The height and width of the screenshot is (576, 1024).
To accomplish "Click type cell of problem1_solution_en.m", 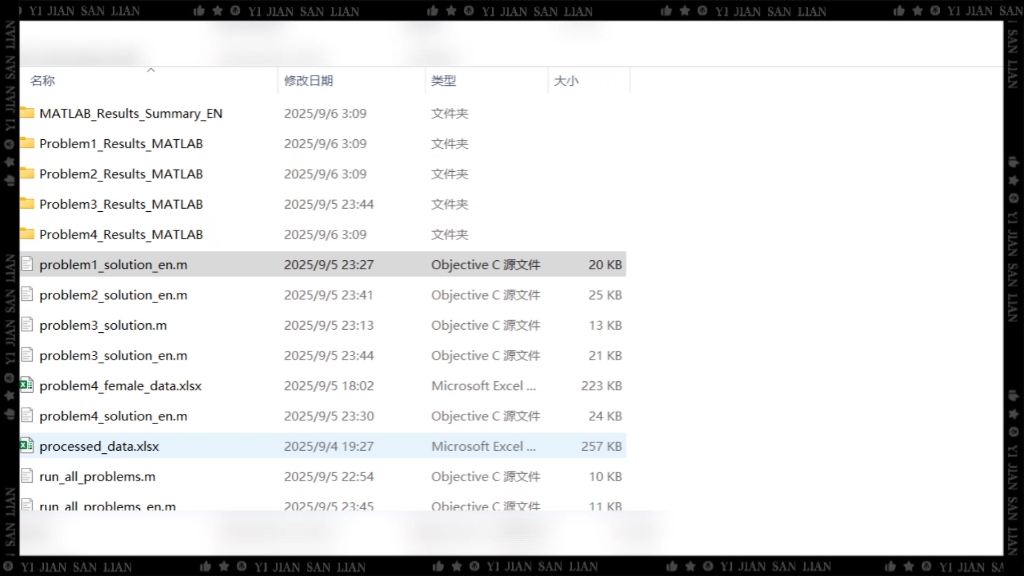I will pos(485,264).
